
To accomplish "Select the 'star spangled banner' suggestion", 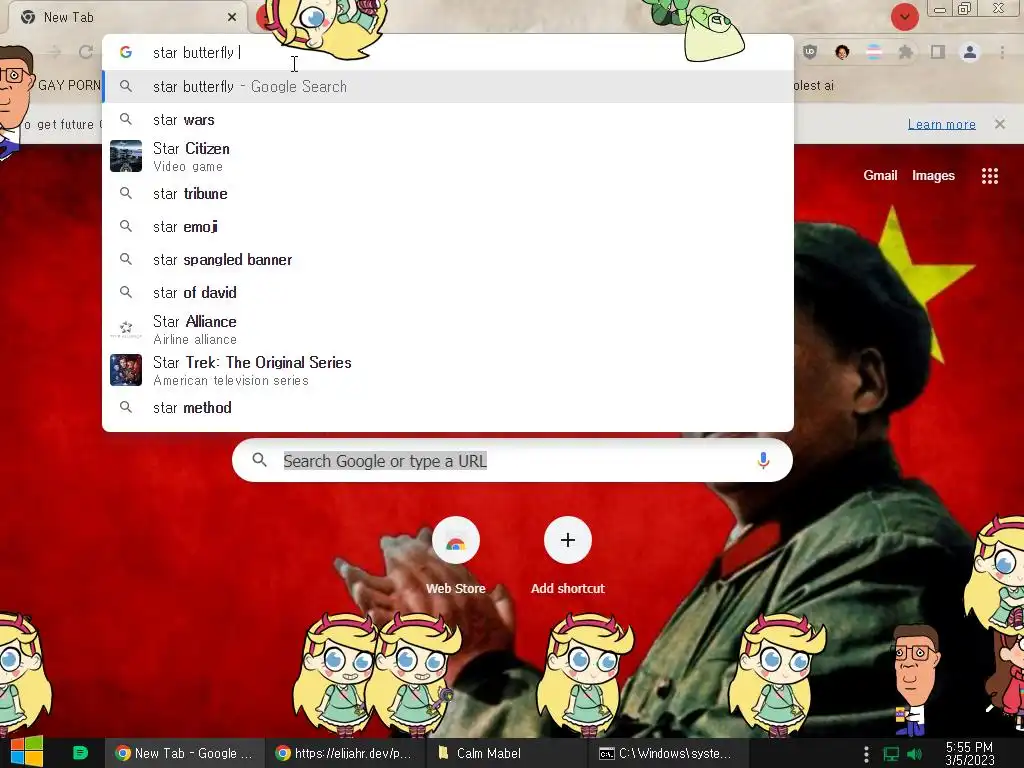I will 448,259.
